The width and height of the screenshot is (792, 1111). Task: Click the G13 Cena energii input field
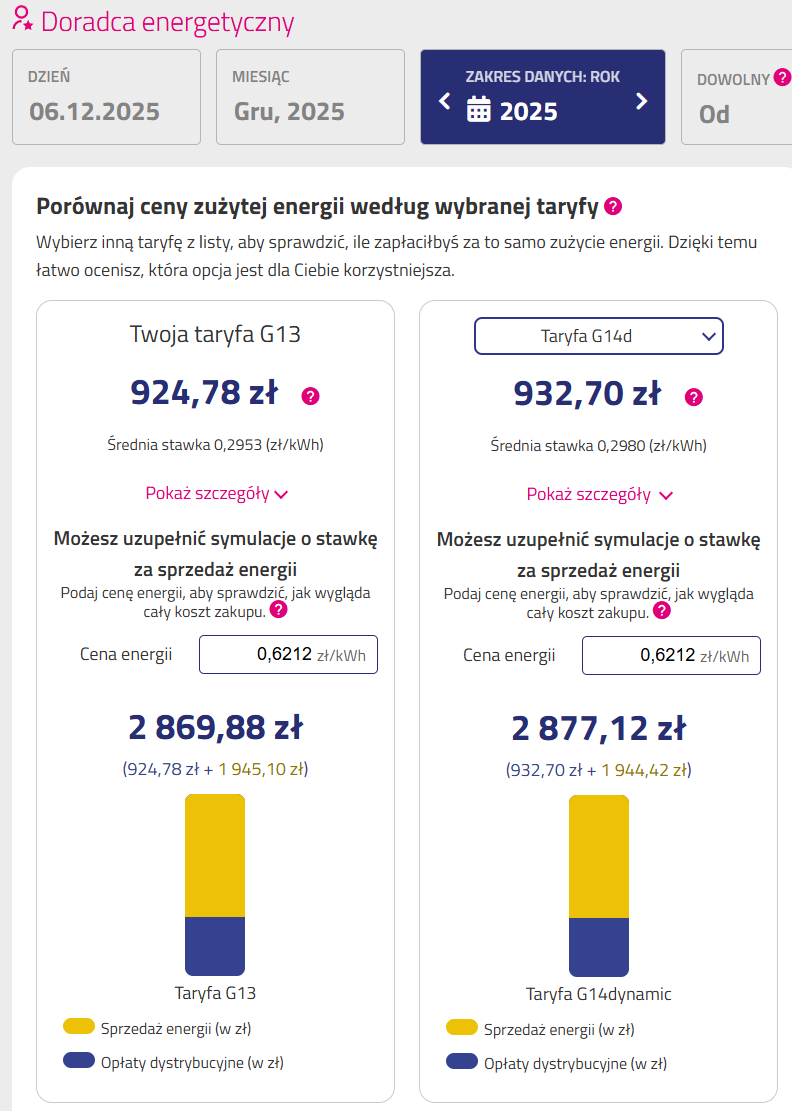pos(288,655)
